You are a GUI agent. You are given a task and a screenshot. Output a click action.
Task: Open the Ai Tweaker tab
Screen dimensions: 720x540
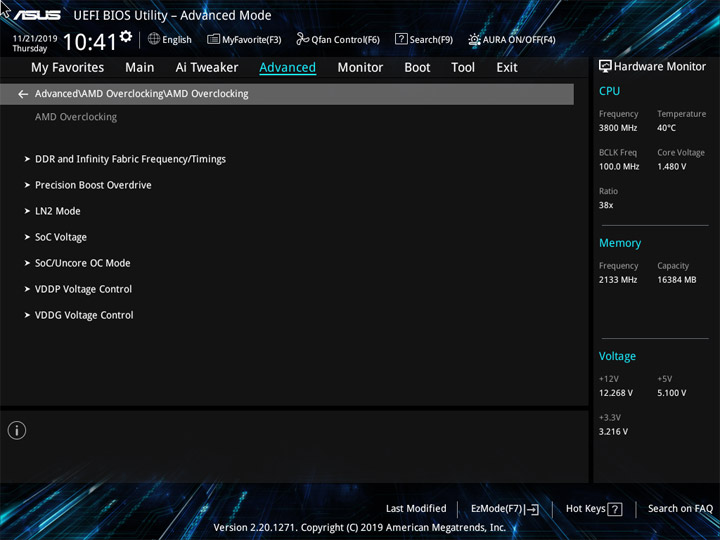tap(207, 68)
